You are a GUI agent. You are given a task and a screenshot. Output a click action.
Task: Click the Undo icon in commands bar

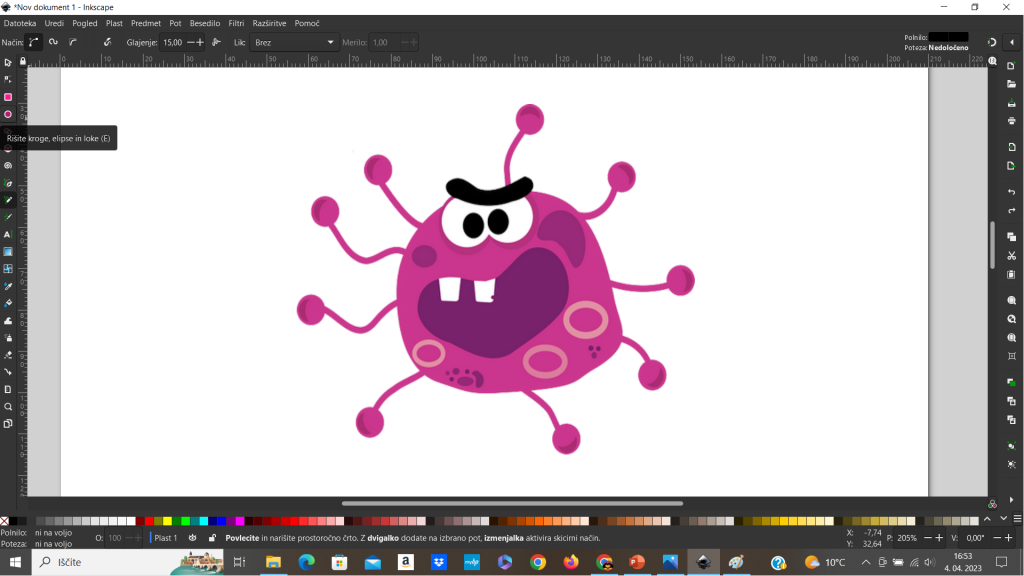[1012, 192]
